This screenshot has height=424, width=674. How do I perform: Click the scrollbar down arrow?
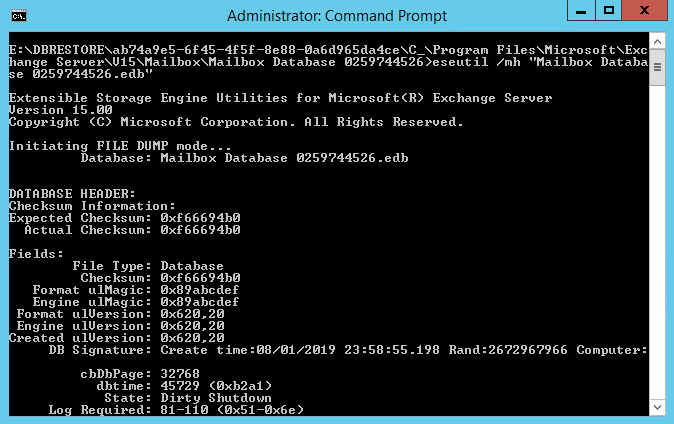point(657,407)
